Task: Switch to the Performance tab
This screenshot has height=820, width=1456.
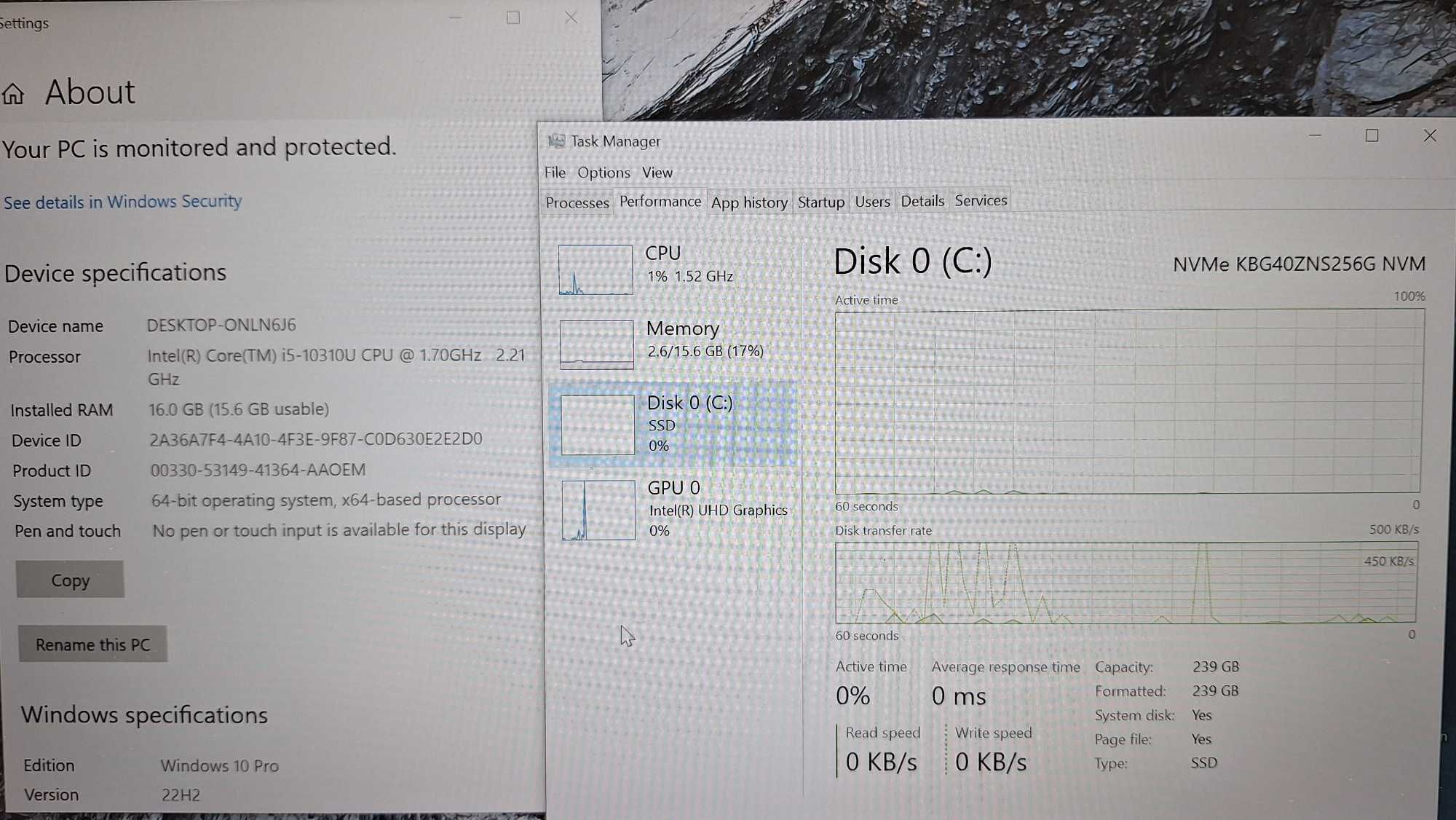Action: (x=660, y=201)
